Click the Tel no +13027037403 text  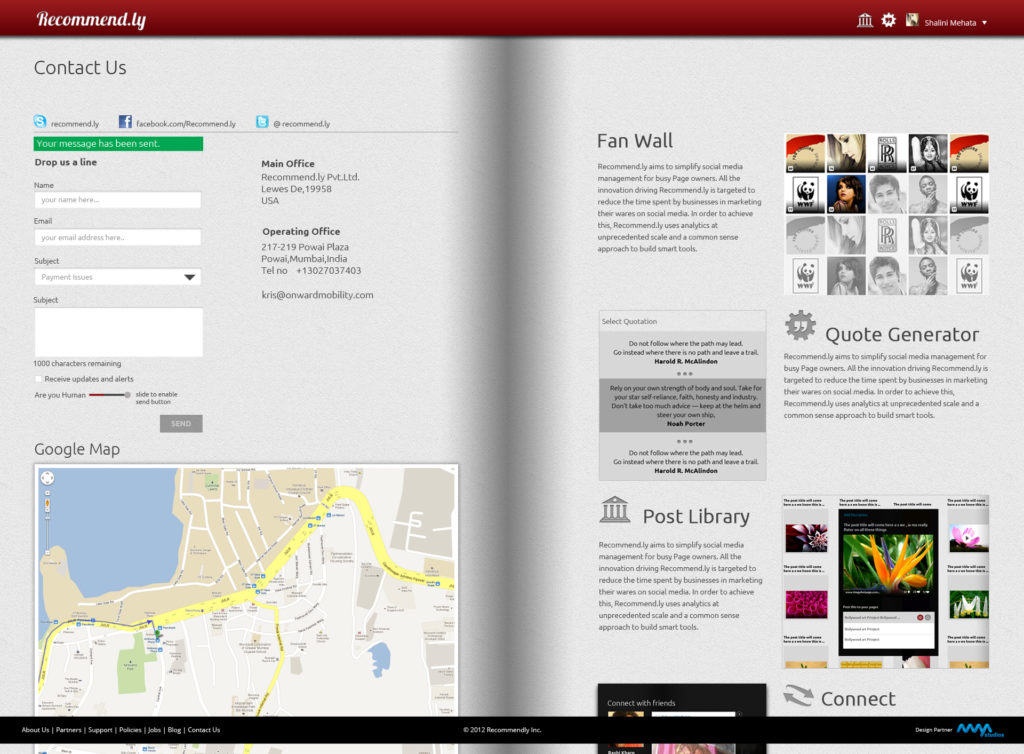coord(311,271)
